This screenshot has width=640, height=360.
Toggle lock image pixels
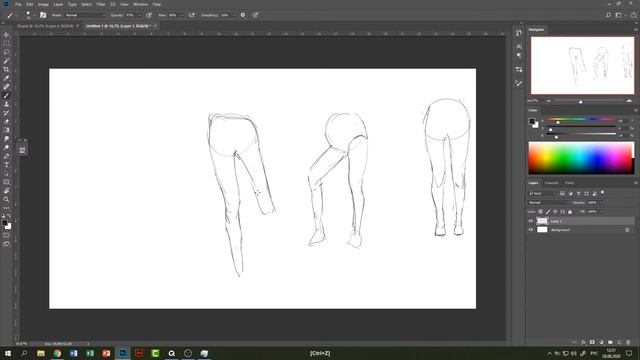coord(548,211)
